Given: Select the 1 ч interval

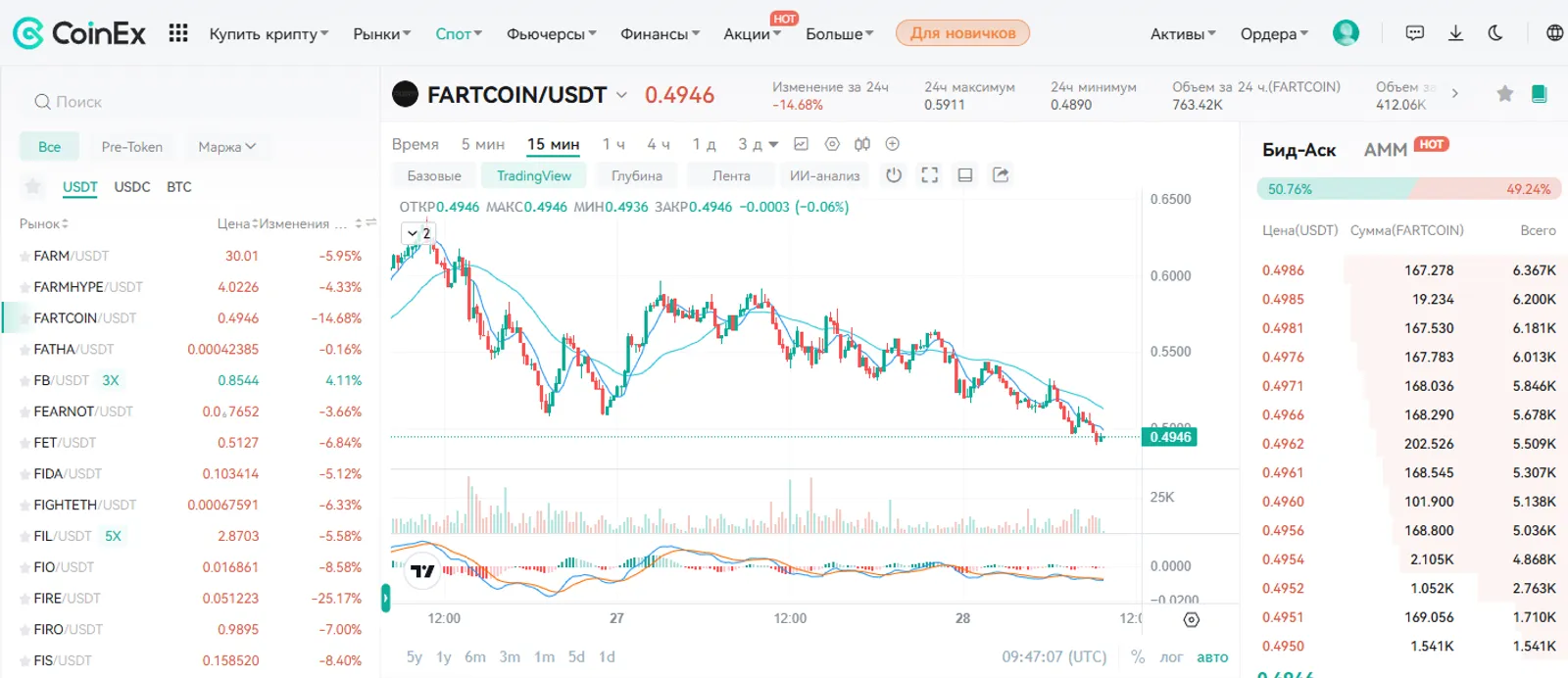Looking at the screenshot, I should tap(613, 144).
